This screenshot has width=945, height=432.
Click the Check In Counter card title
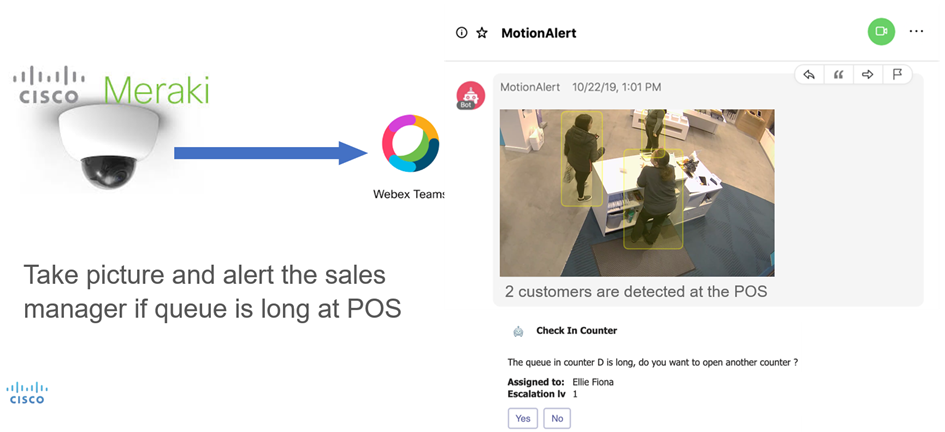[x=576, y=331]
